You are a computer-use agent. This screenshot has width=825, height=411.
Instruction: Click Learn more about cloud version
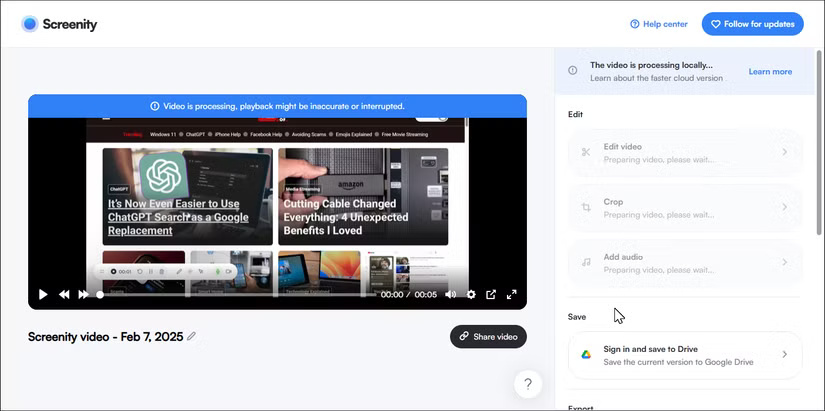tap(770, 72)
